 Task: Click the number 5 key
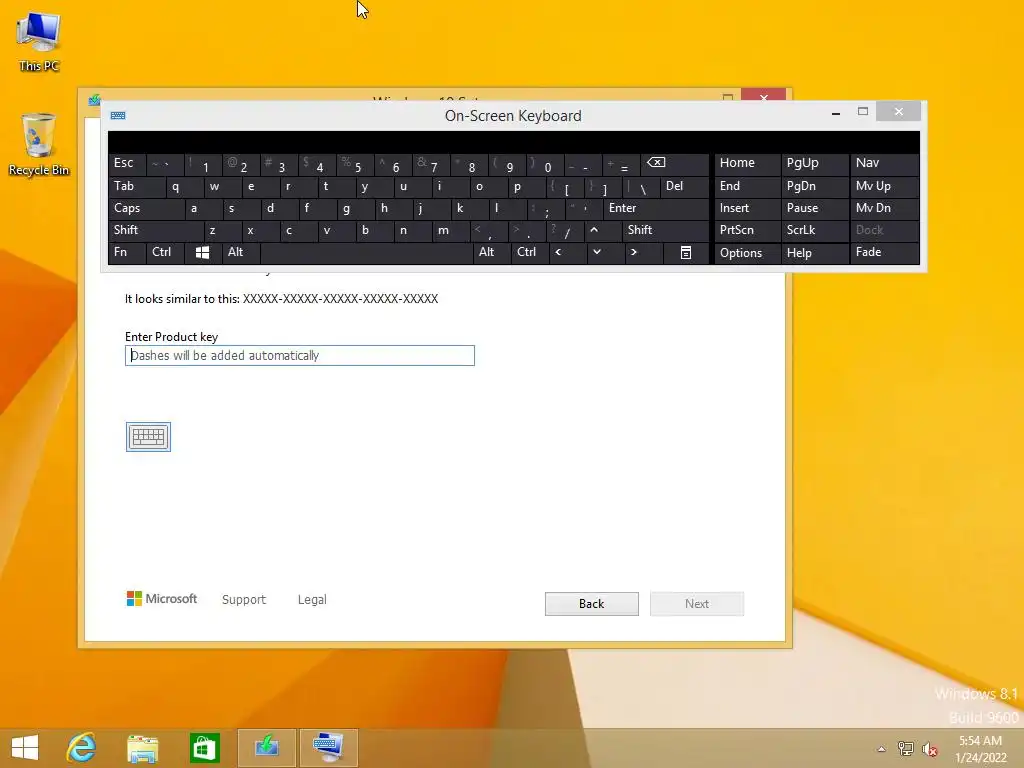(x=355, y=164)
